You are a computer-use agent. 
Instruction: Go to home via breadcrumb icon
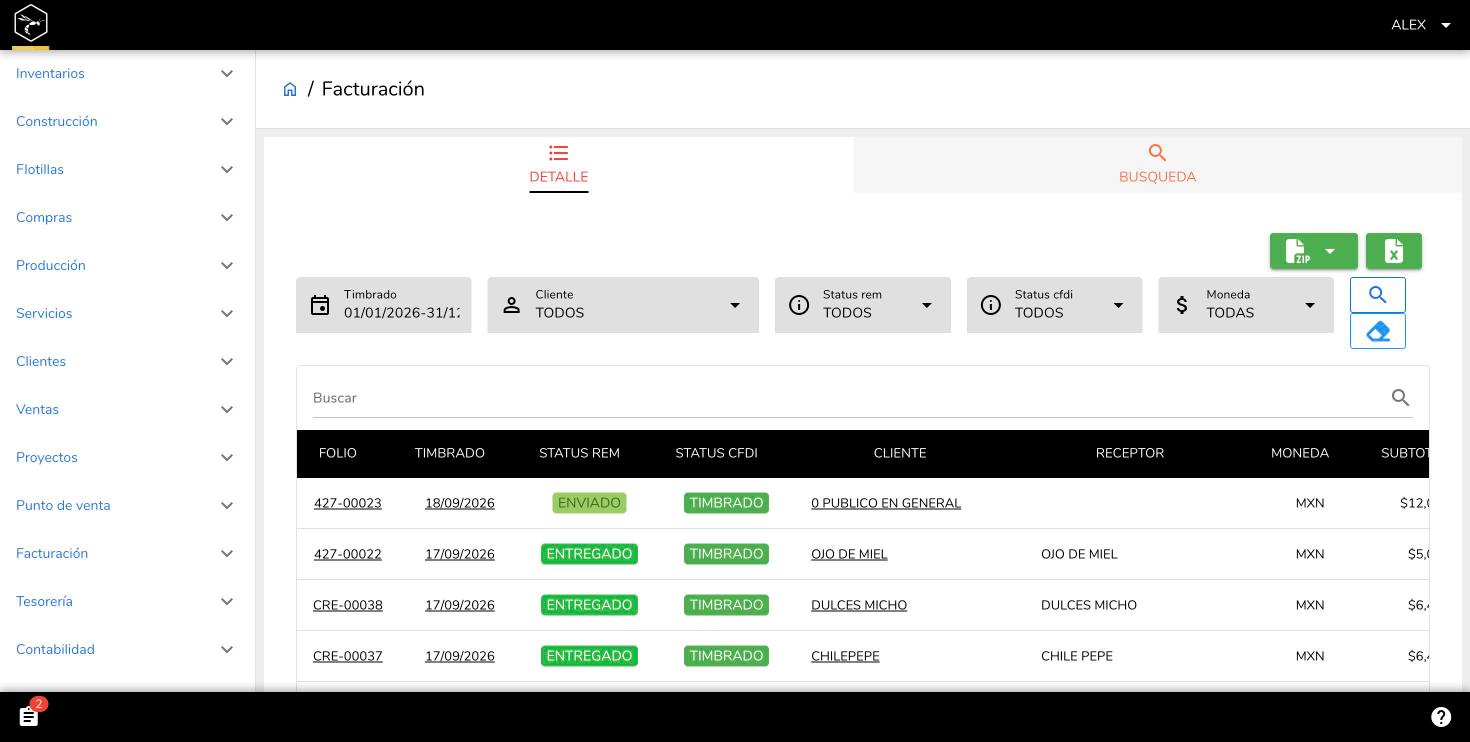coord(290,89)
